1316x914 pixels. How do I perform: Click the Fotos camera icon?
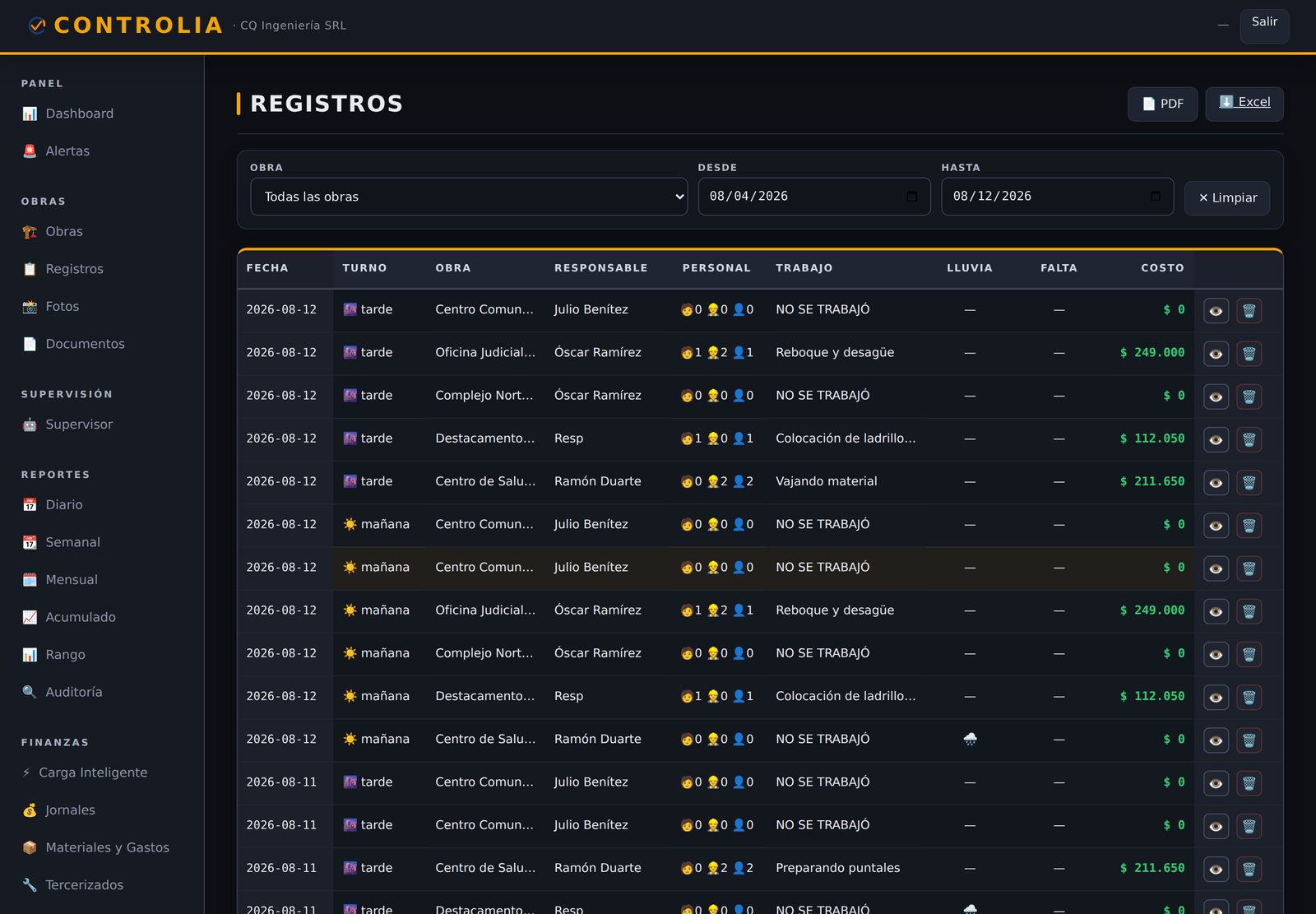tap(30, 307)
